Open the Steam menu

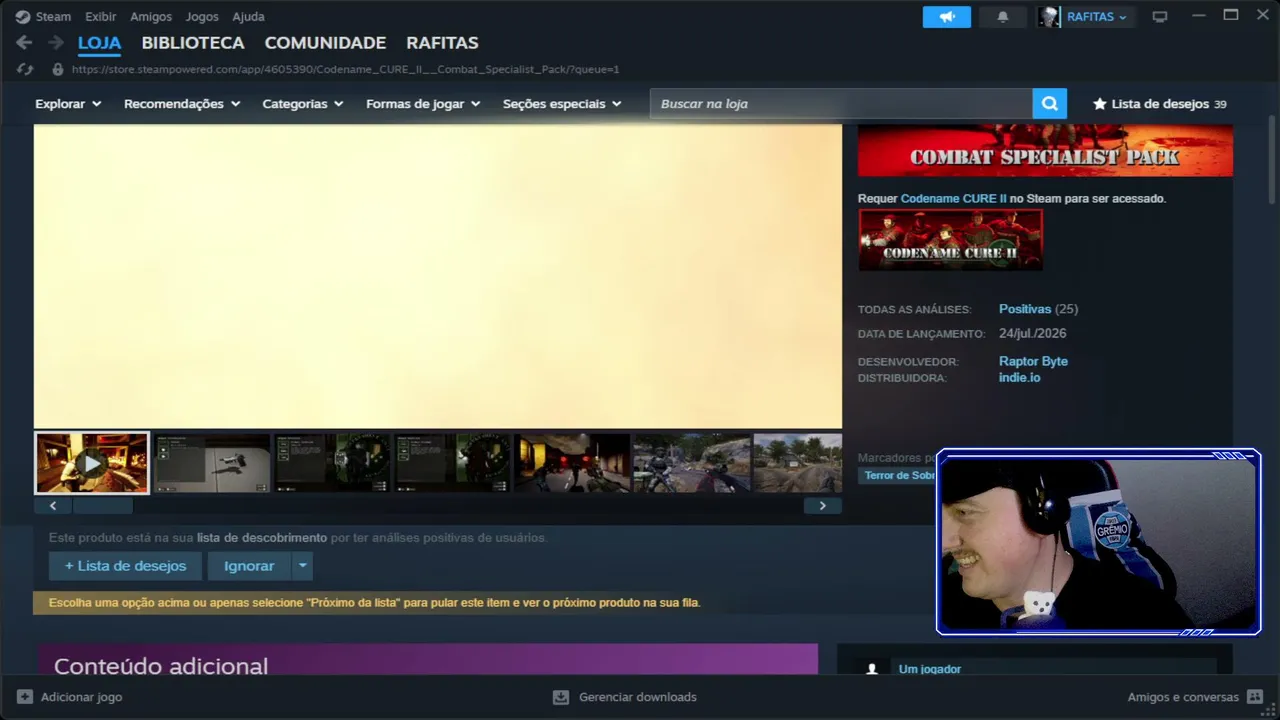(x=43, y=17)
